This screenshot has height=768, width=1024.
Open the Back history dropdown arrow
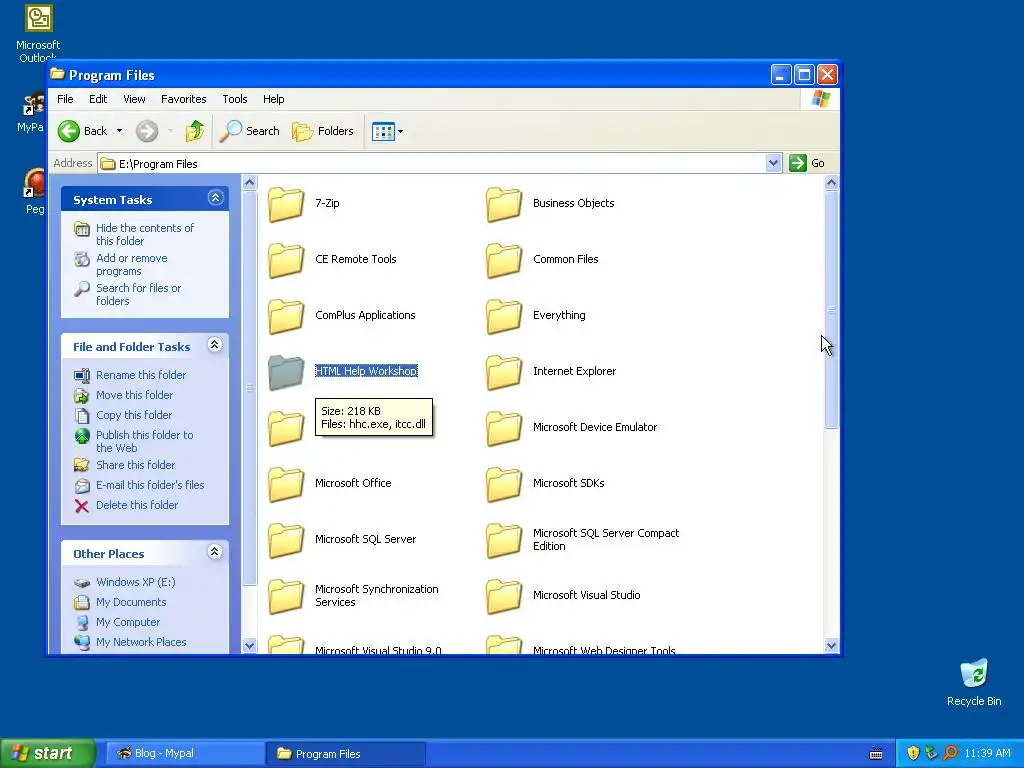click(x=120, y=131)
